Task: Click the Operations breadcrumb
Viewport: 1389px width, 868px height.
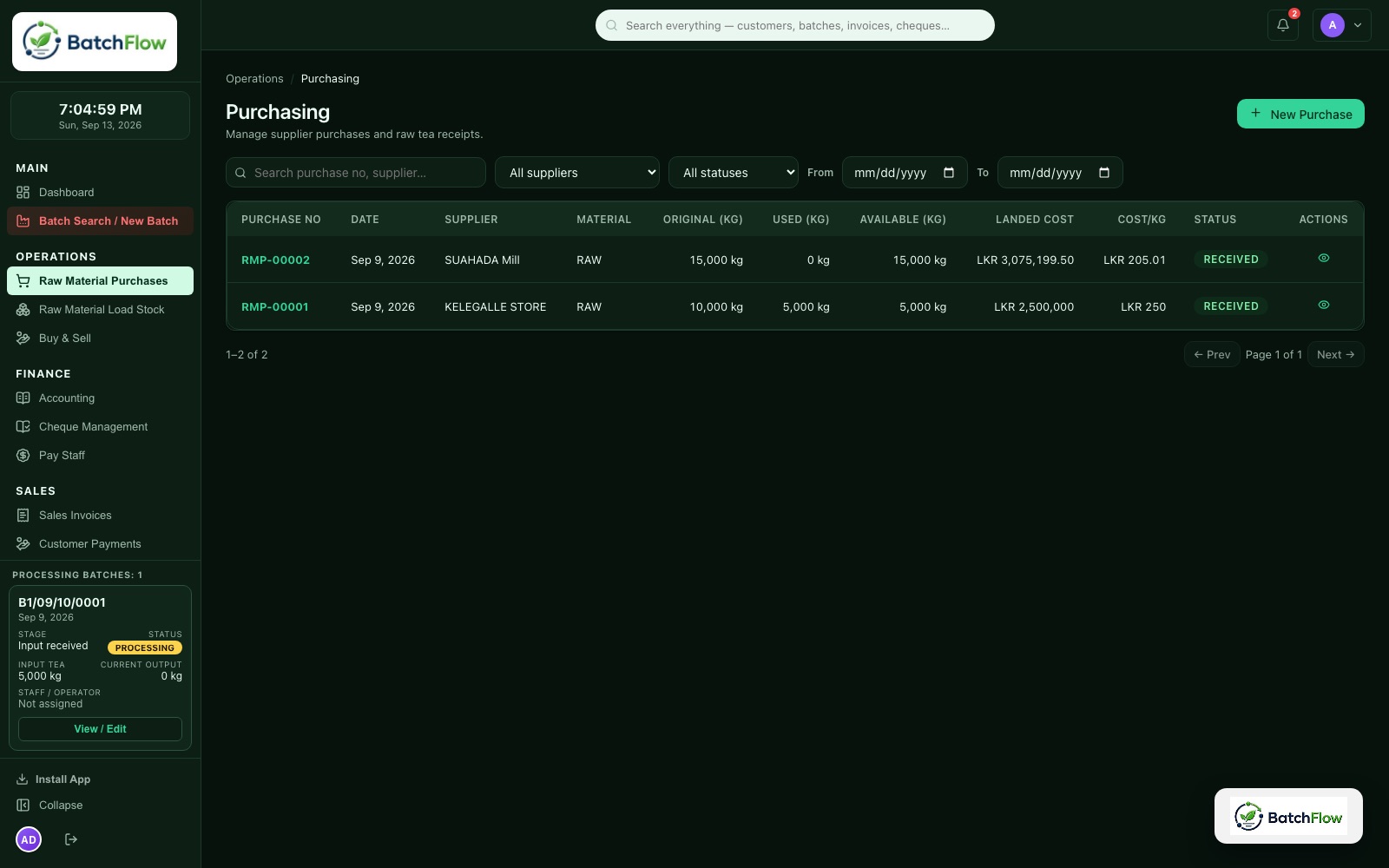Action: [254, 79]
